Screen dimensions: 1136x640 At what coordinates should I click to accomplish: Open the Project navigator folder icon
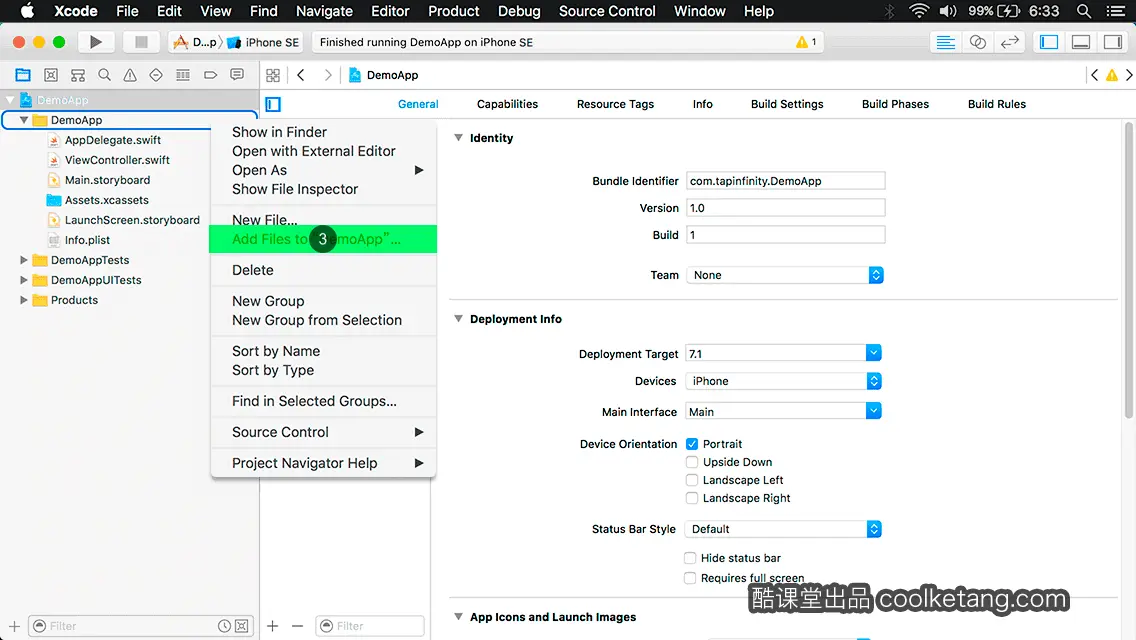23,75
